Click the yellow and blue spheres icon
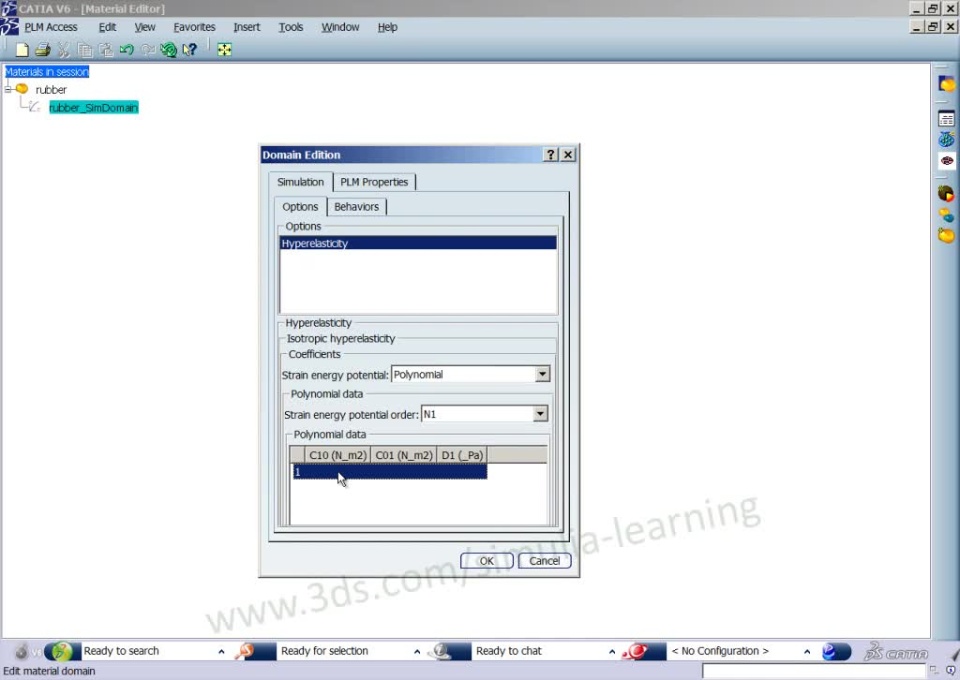The image size is (960, 680). 947,215
